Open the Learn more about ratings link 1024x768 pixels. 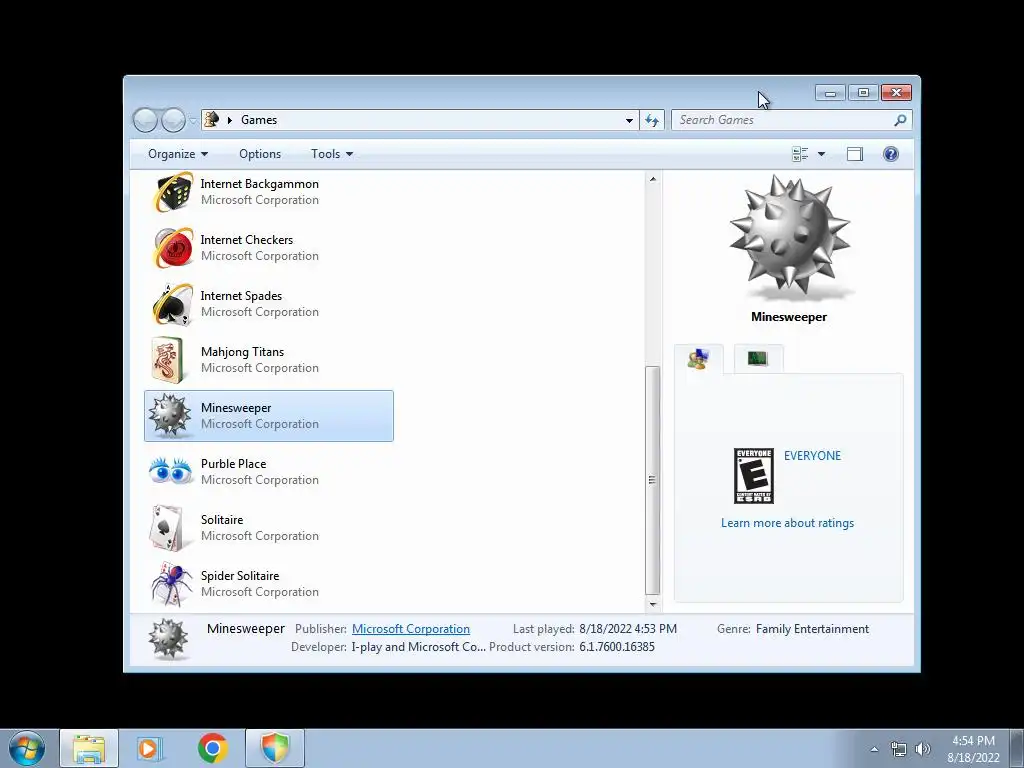click(787, 523)
